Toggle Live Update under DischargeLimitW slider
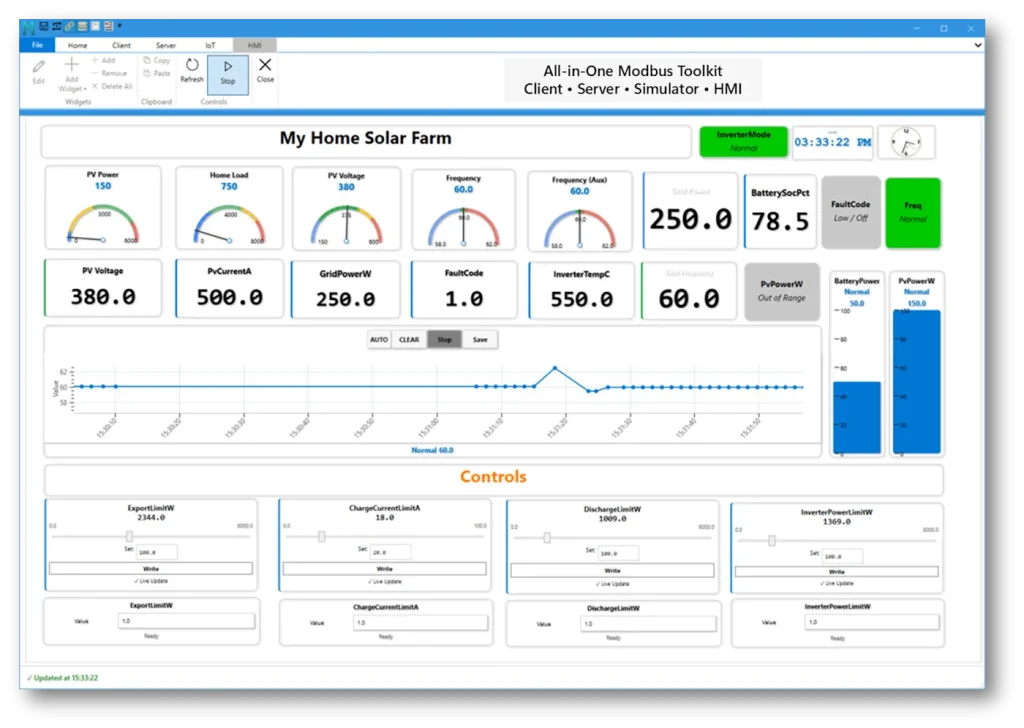Viewport: 1024px width, 728px height. click(x=613, y=584)
